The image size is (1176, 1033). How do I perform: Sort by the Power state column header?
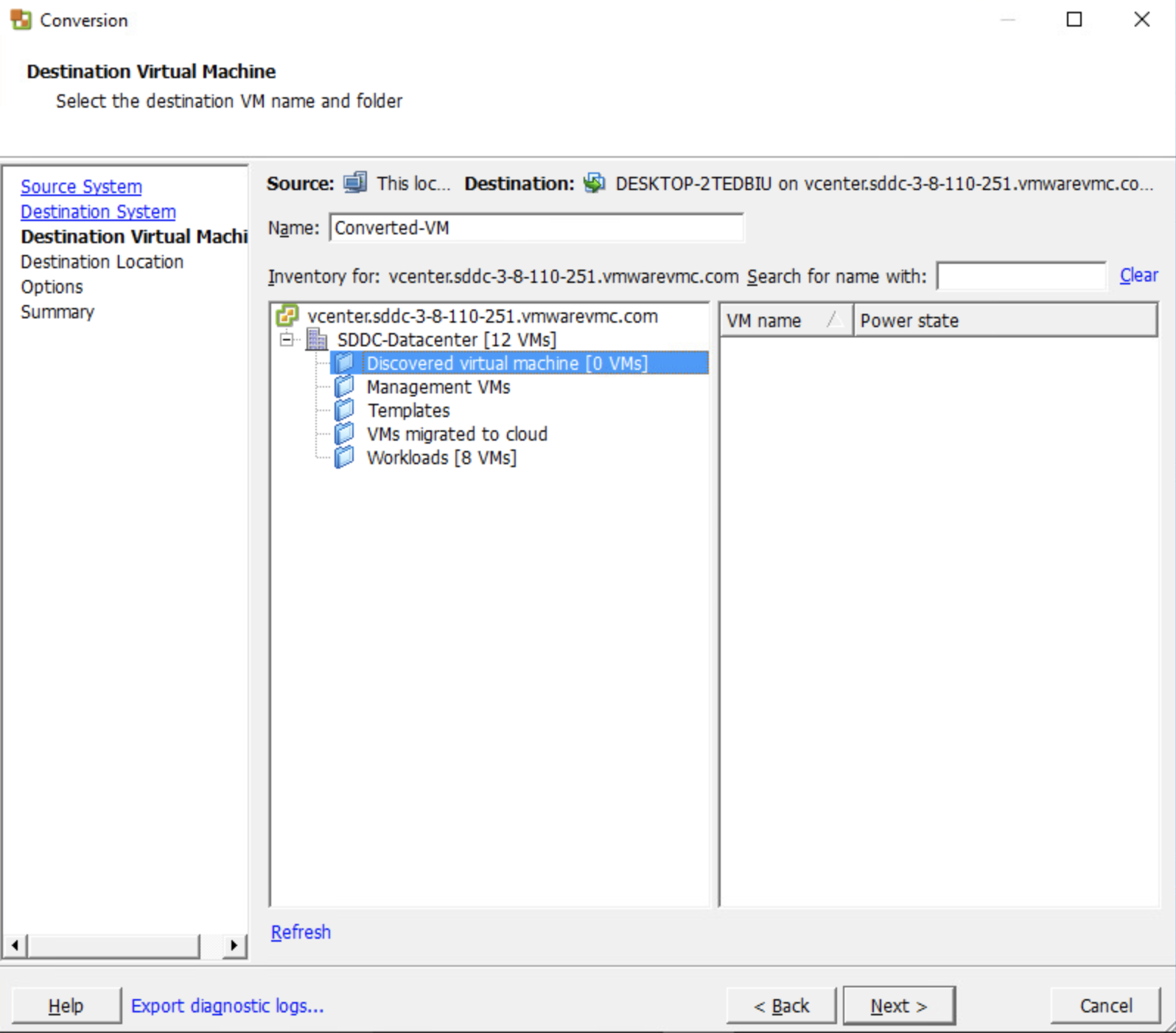coord(1005,321)
